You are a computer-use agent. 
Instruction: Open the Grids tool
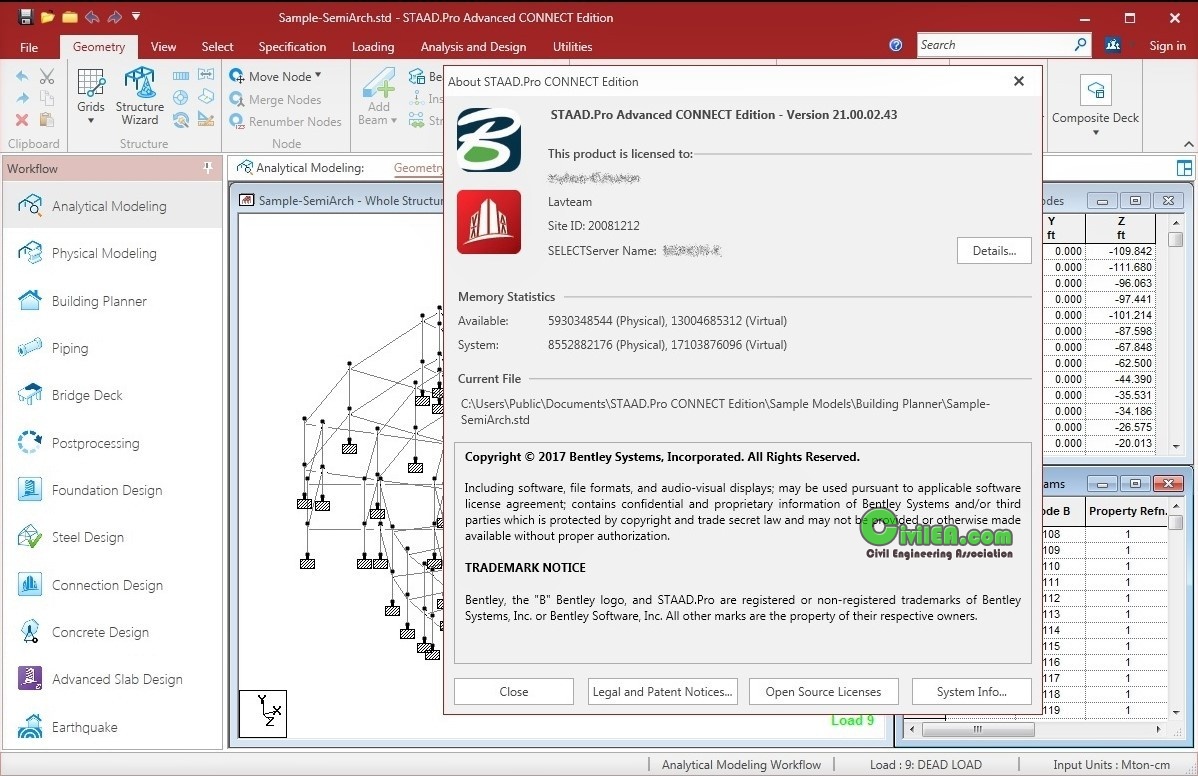(91, 94)
